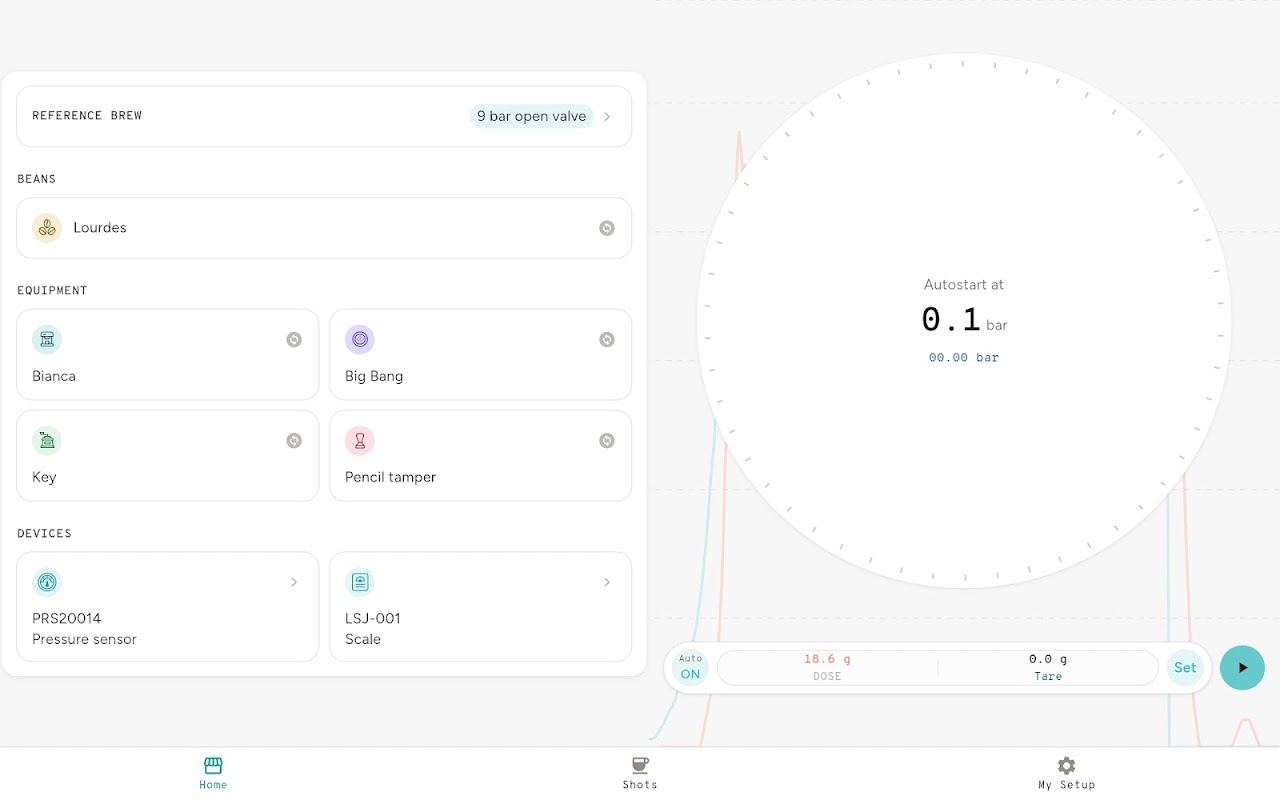Viewport: 1280px width, 800px height.
Task: Click the PRS20014 pressure sensor gauge icon
Action: 47,582
